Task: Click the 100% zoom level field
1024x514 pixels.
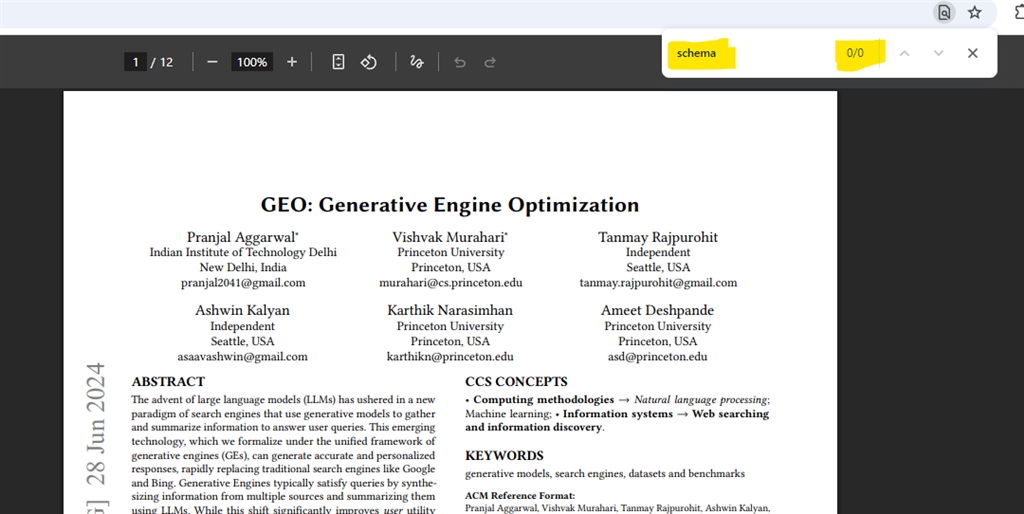Action: click(x=252, y=62)
